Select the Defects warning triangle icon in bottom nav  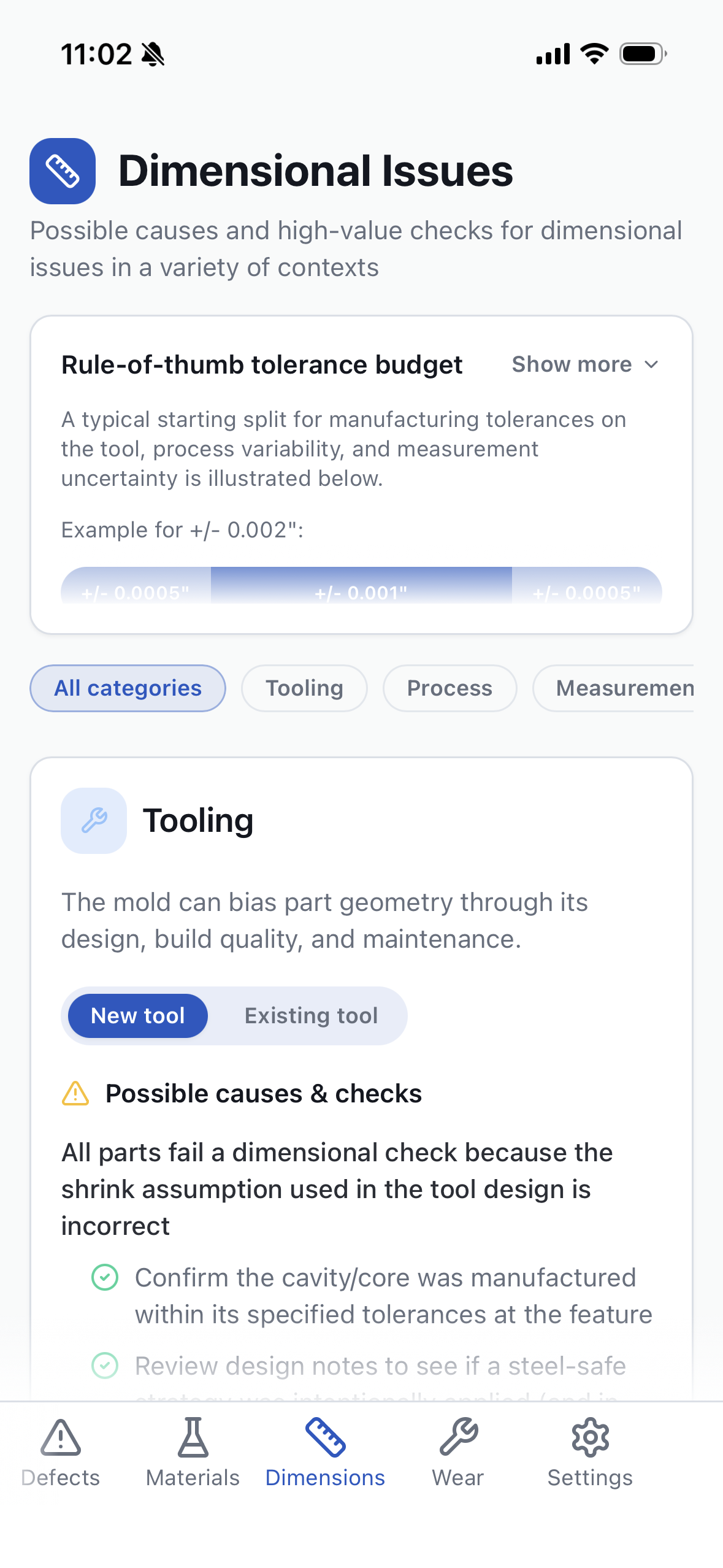[x=61, y=1438]
